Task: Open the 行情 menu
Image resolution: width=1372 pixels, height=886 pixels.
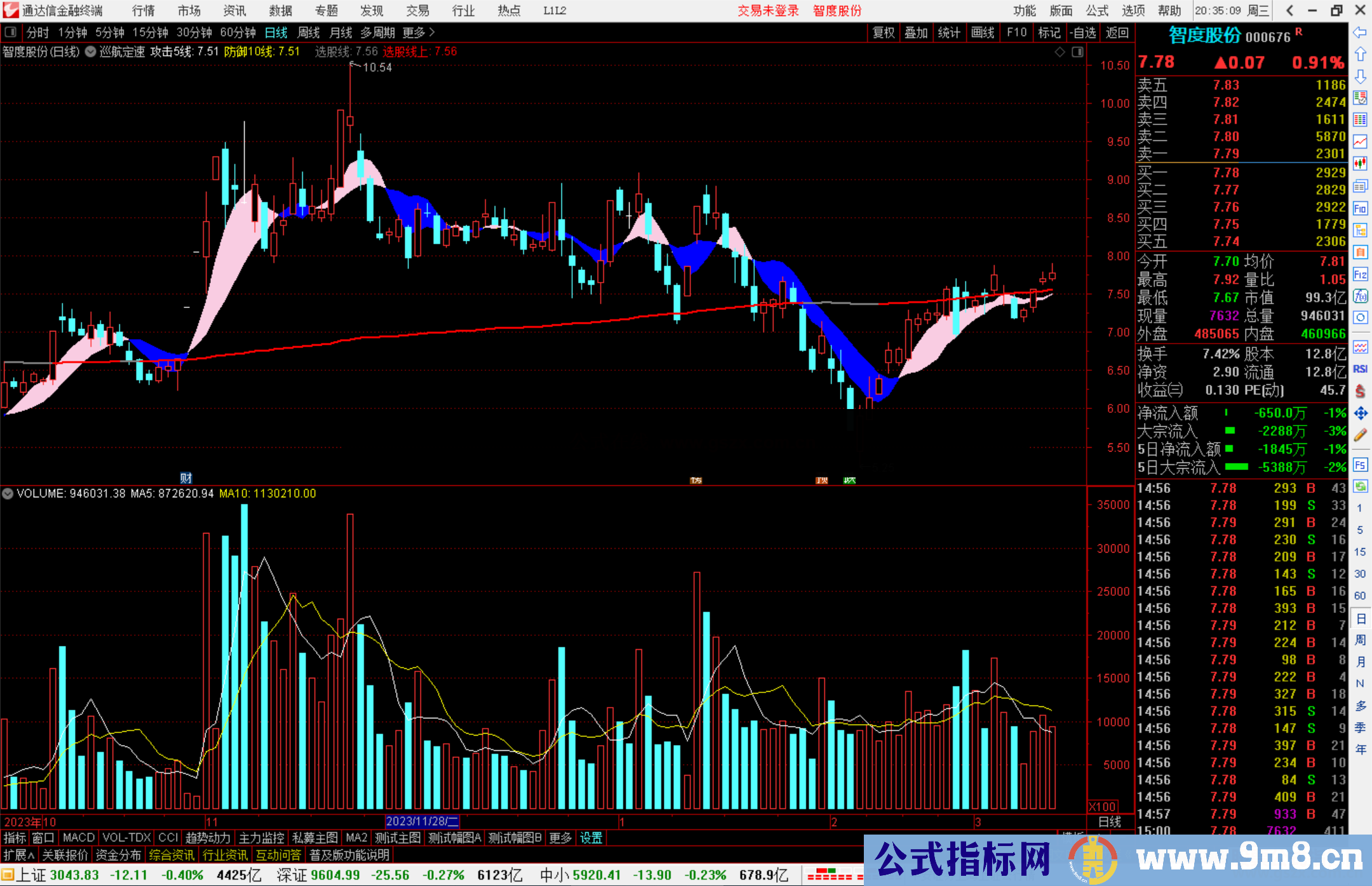Action: (144, 11)
